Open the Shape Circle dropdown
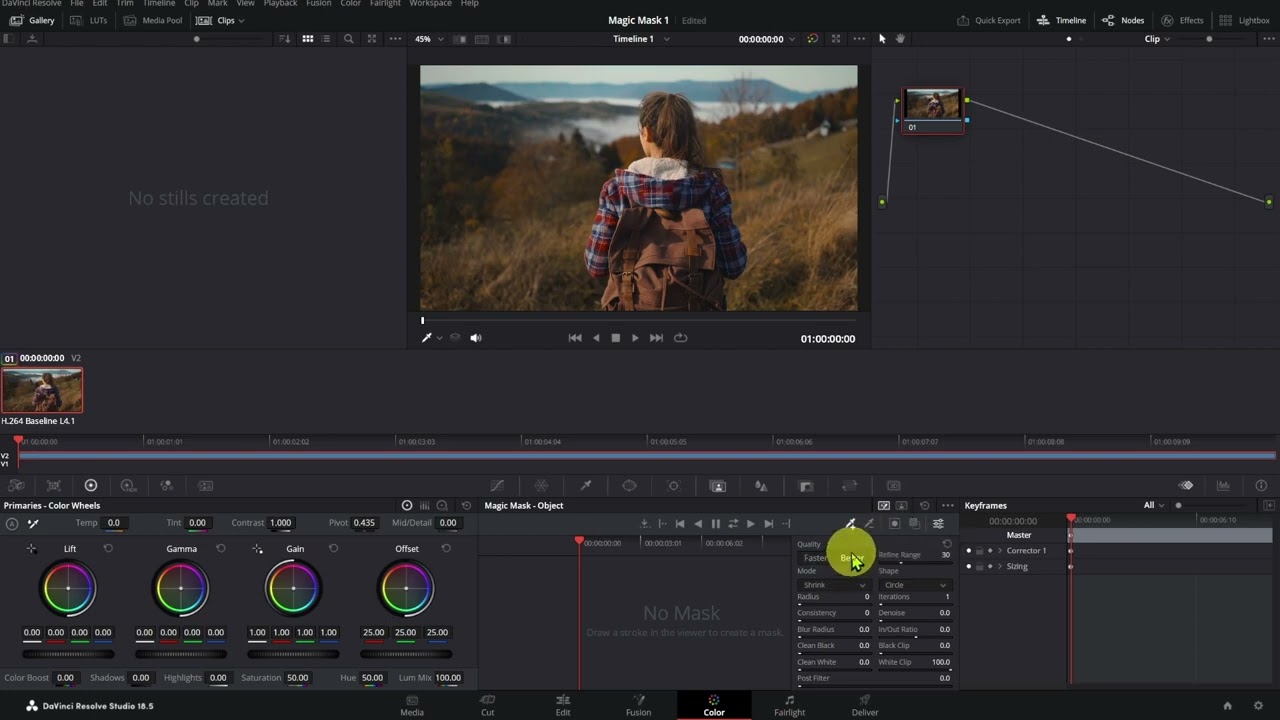 click(914, 585)
